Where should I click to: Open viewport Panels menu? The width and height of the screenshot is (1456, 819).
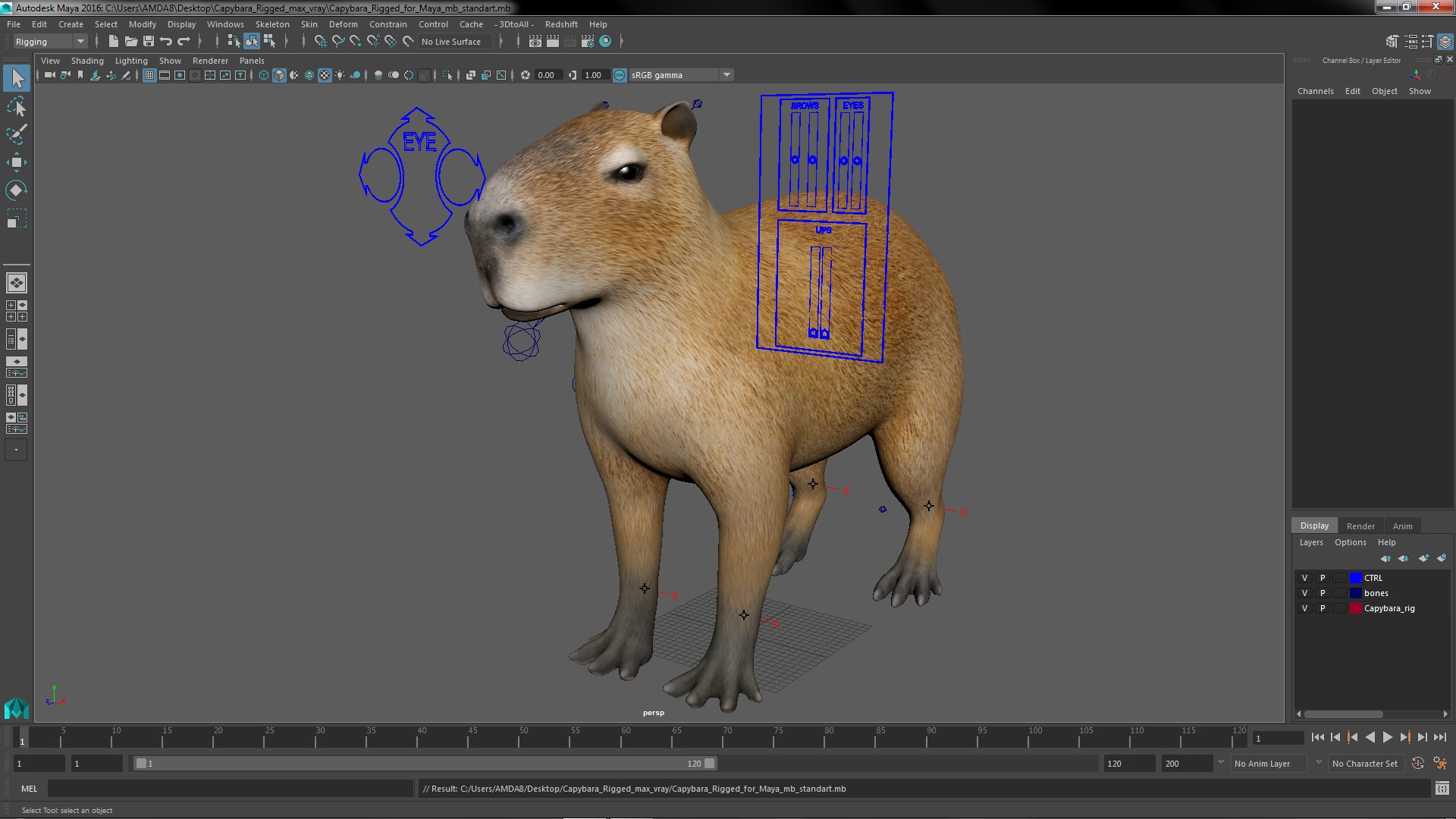click(x=252, y=61)
